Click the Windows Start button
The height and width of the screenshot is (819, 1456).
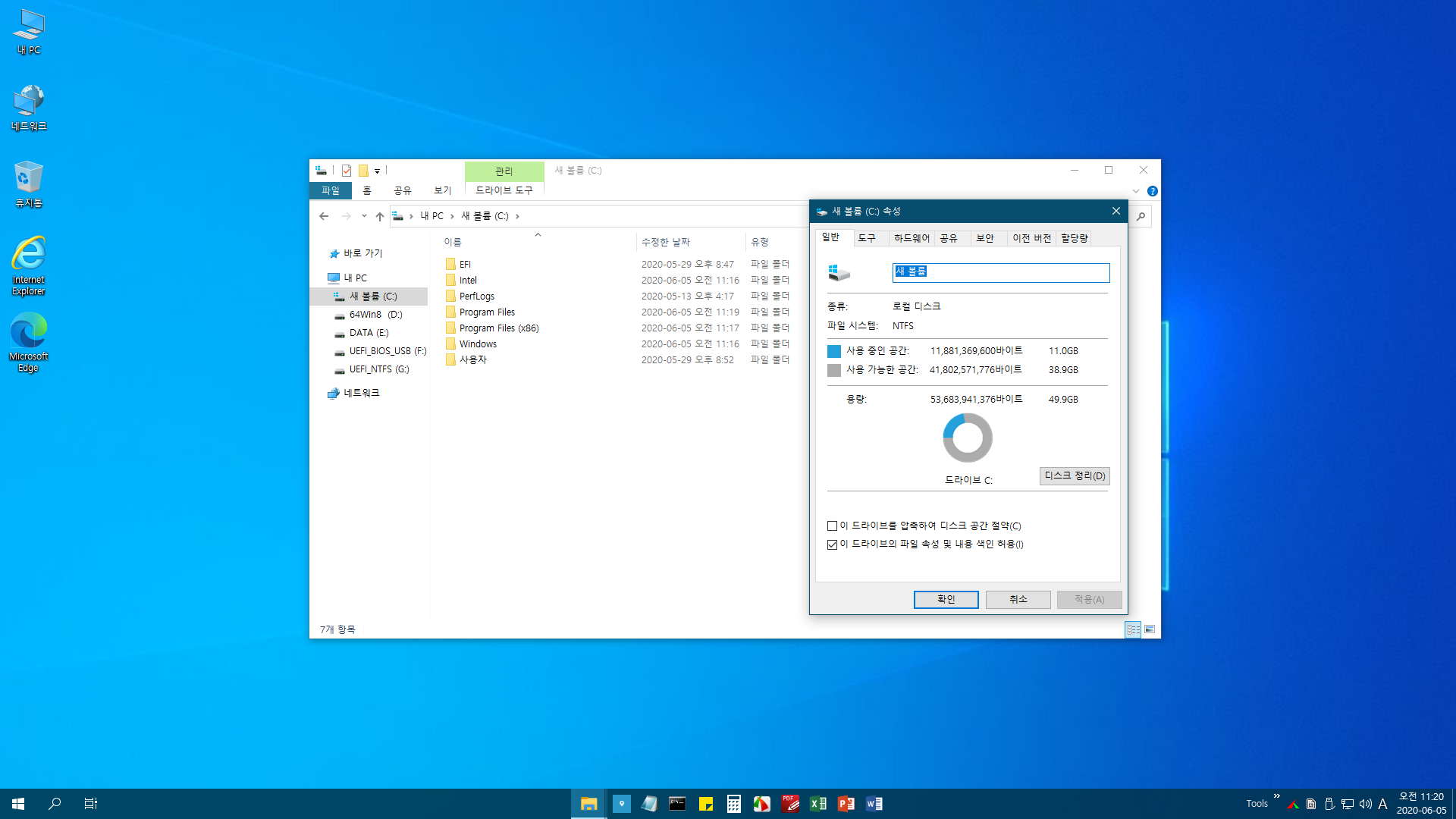pos(18,804)
